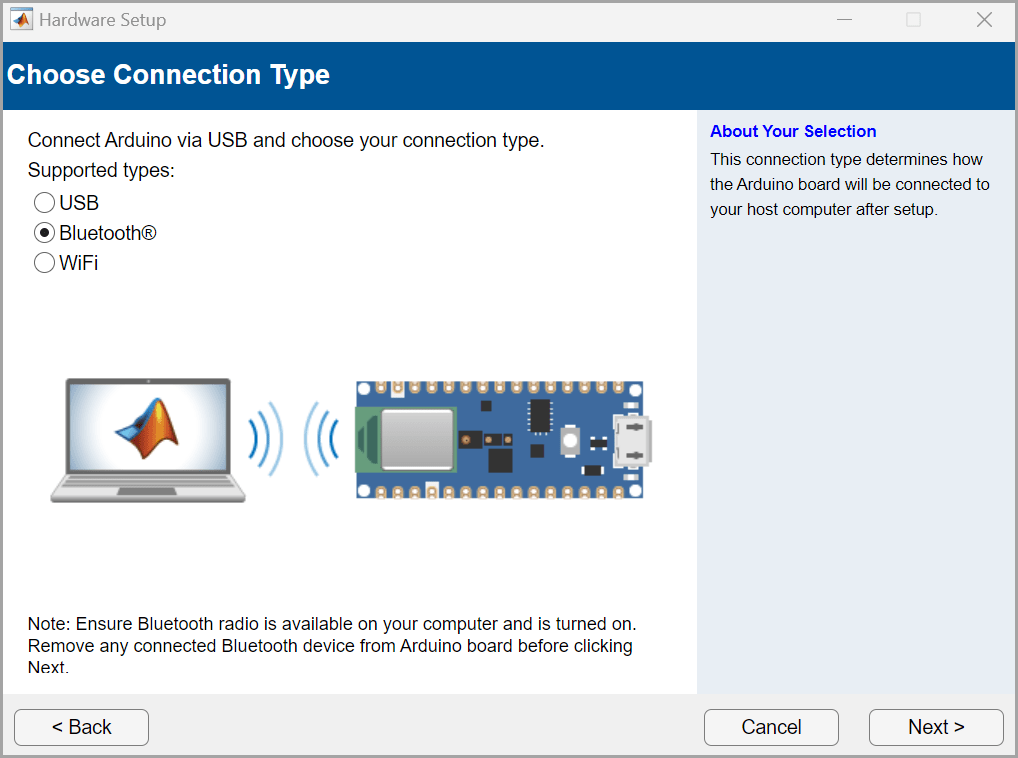Click the Choose Connection Type header
The height and width of the screenshot is (758, 1018).
click(x=168, y=75)
